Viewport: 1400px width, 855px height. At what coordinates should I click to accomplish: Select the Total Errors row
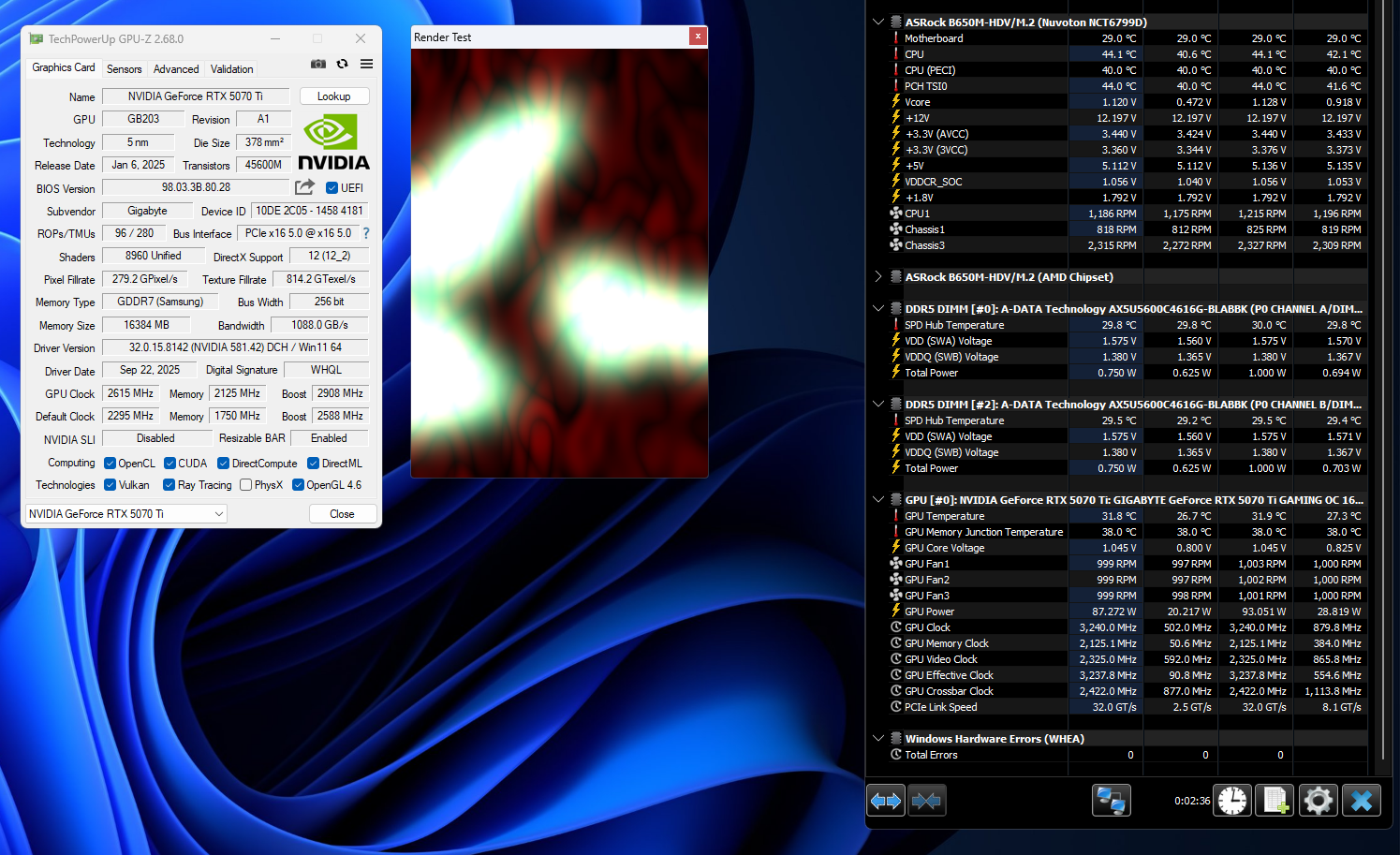coord(1127,755)
